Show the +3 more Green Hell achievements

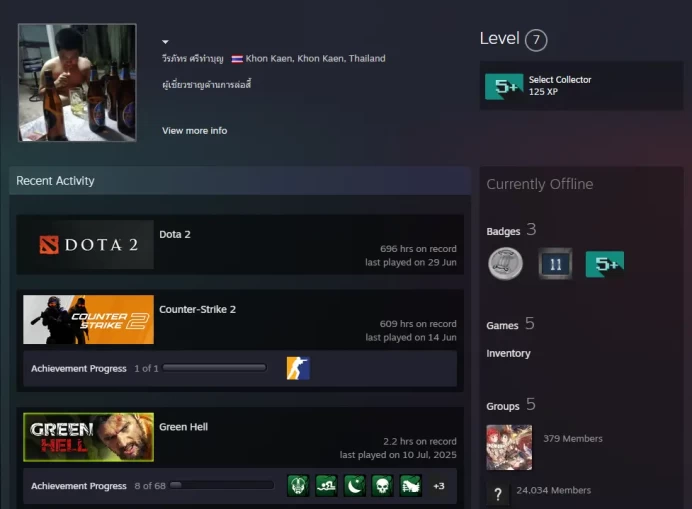439,486
